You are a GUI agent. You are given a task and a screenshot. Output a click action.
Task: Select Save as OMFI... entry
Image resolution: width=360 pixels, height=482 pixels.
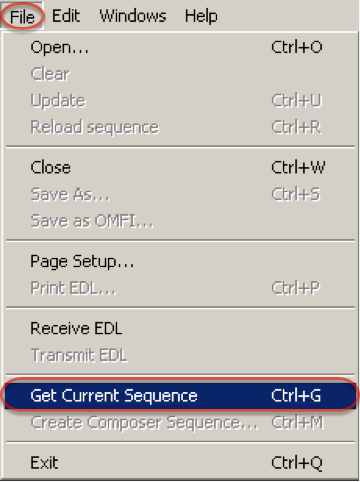coord(180,221)
